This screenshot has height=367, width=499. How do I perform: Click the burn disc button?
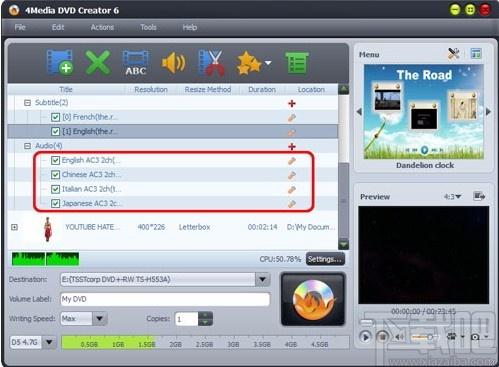click(x=313, y=299)
